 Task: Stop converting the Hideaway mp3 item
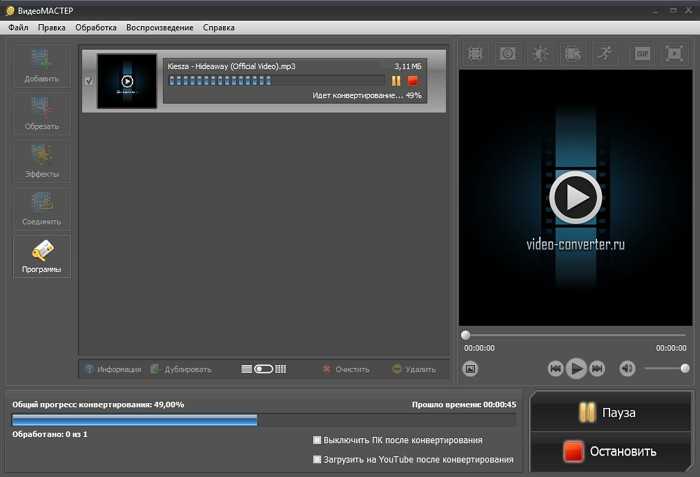point(412,81)
